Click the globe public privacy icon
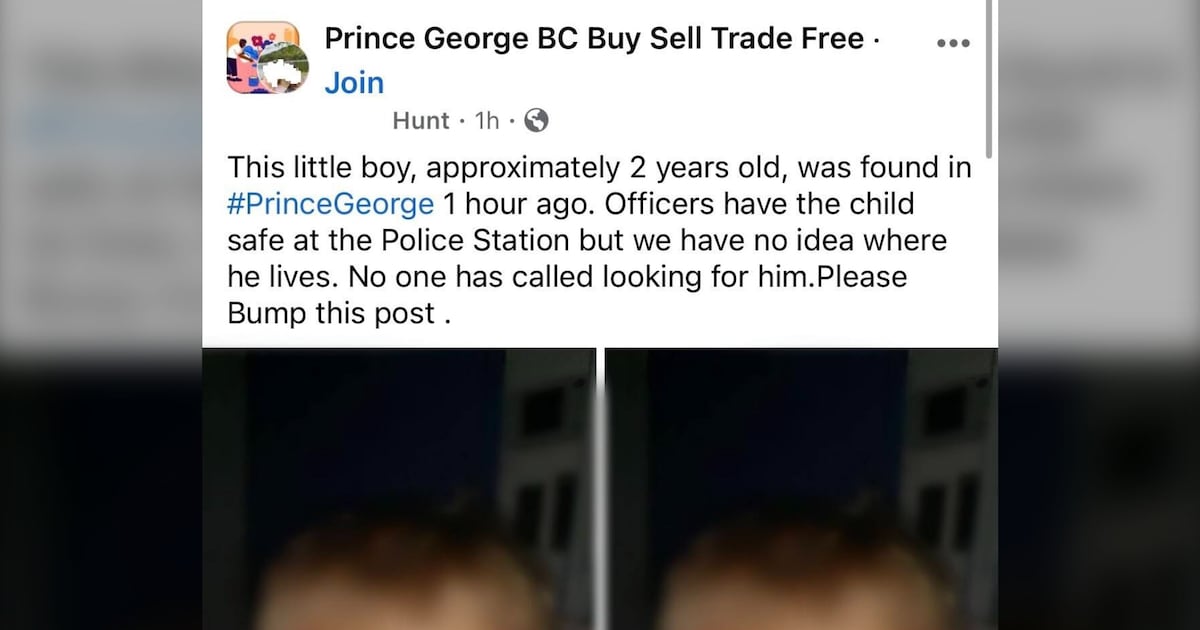 coord(536,121)
